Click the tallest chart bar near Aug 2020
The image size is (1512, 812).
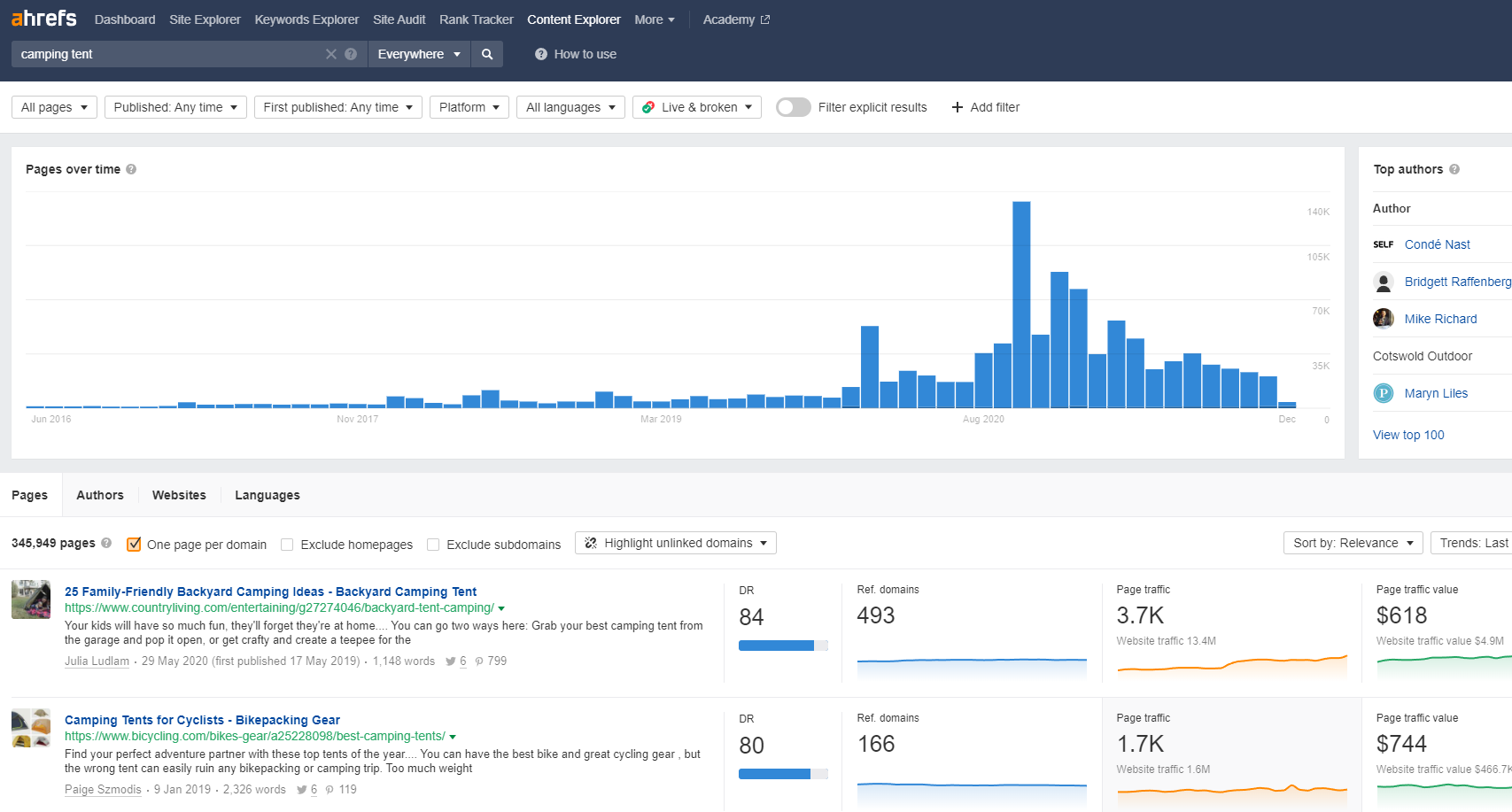(x=1021, y=305)
